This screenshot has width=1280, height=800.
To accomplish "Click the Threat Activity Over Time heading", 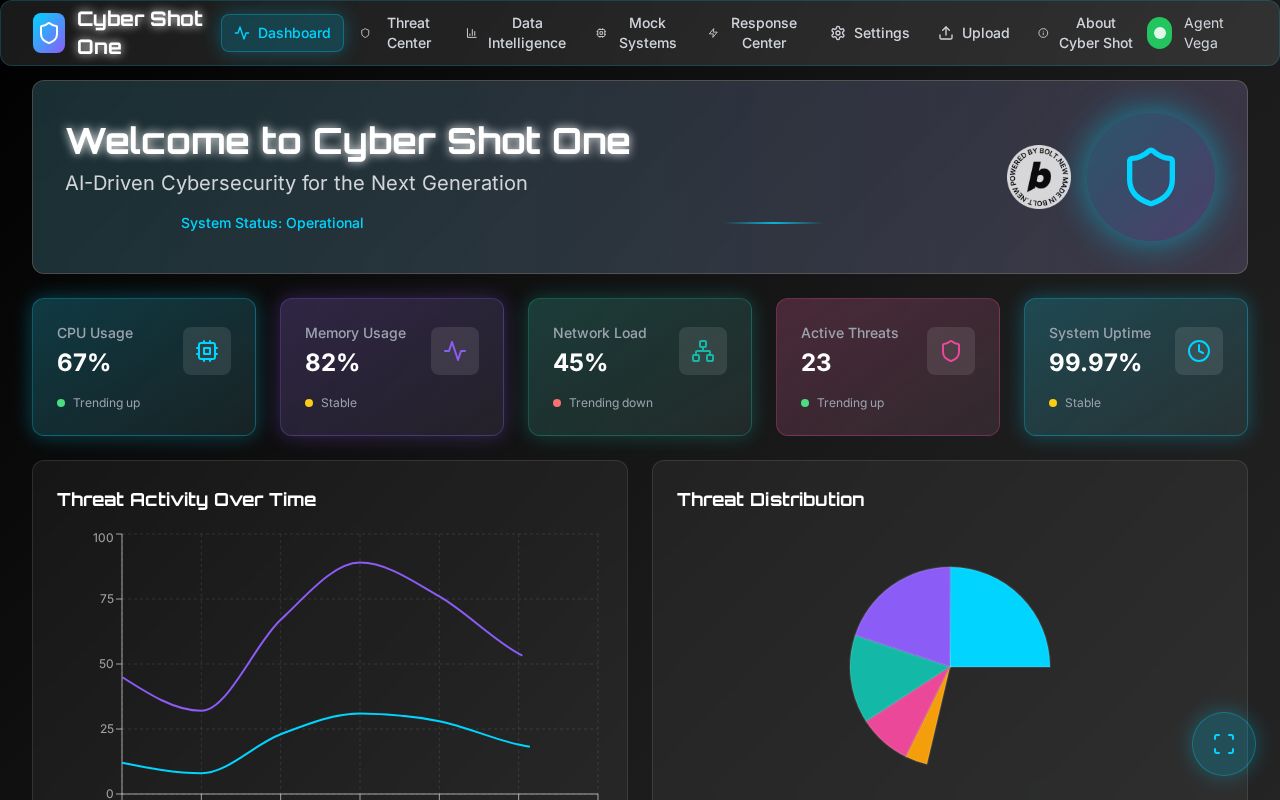I will 187,499.
